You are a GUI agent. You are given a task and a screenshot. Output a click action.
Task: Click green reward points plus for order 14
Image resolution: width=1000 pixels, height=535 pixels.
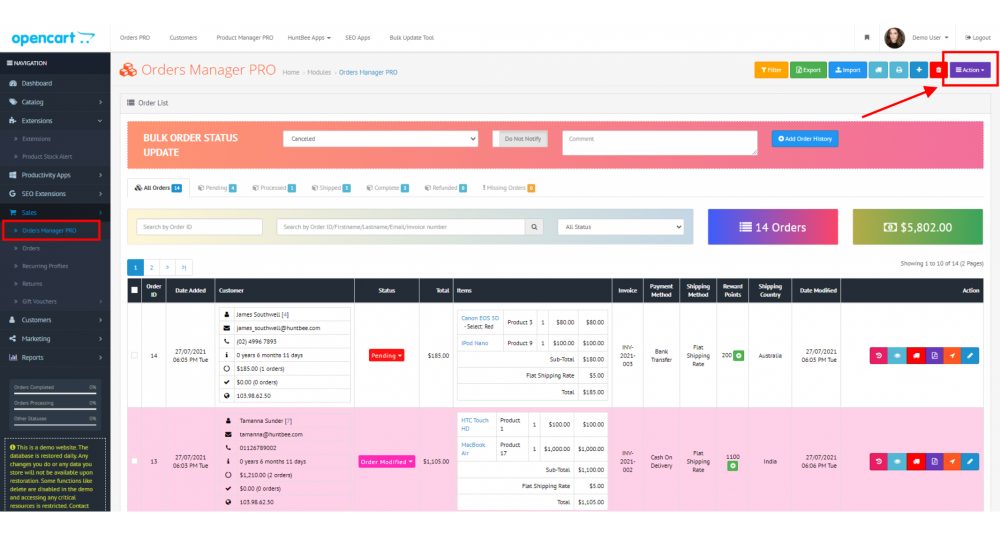tap(739, 356)
